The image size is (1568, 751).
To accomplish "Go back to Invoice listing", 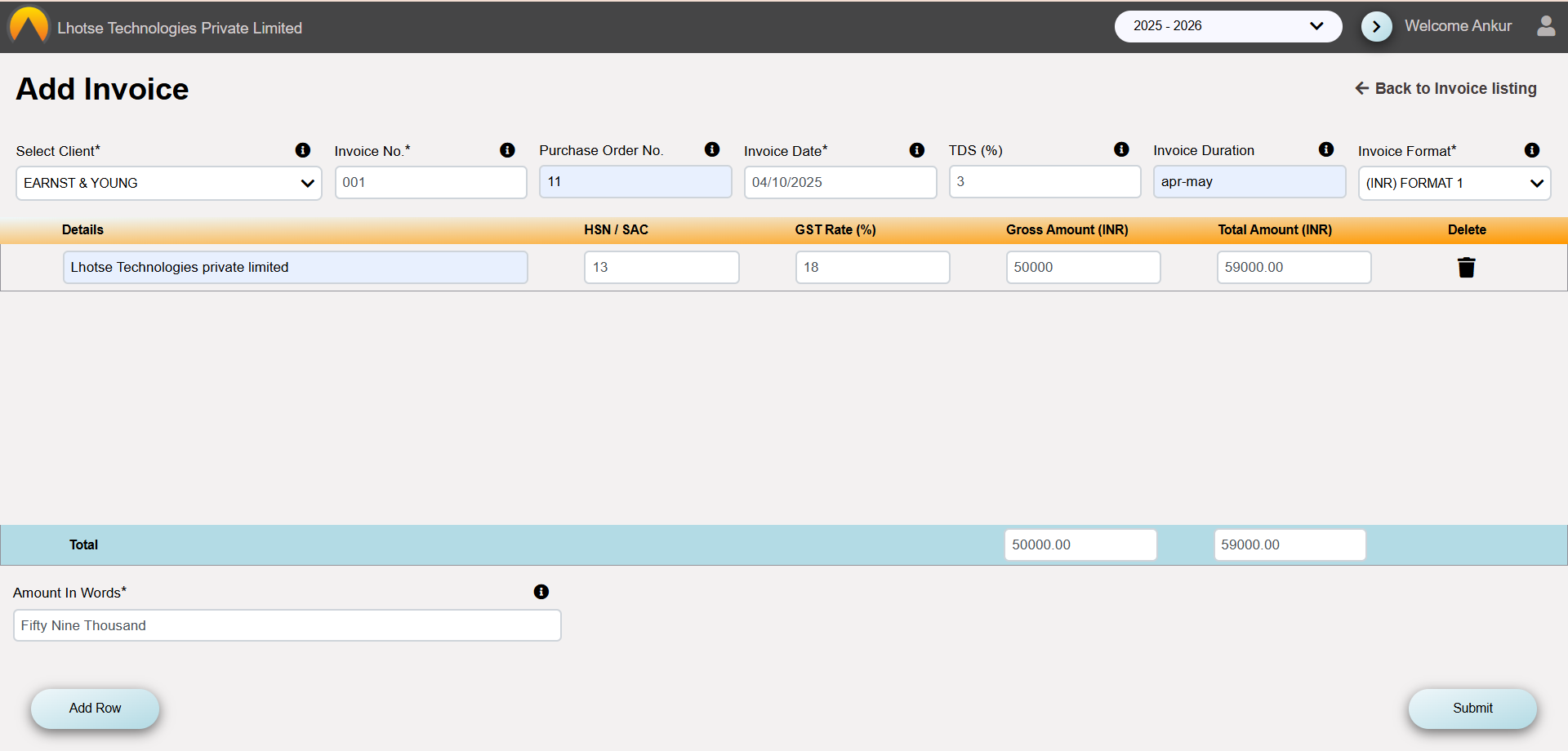I will coord(1445,88).
